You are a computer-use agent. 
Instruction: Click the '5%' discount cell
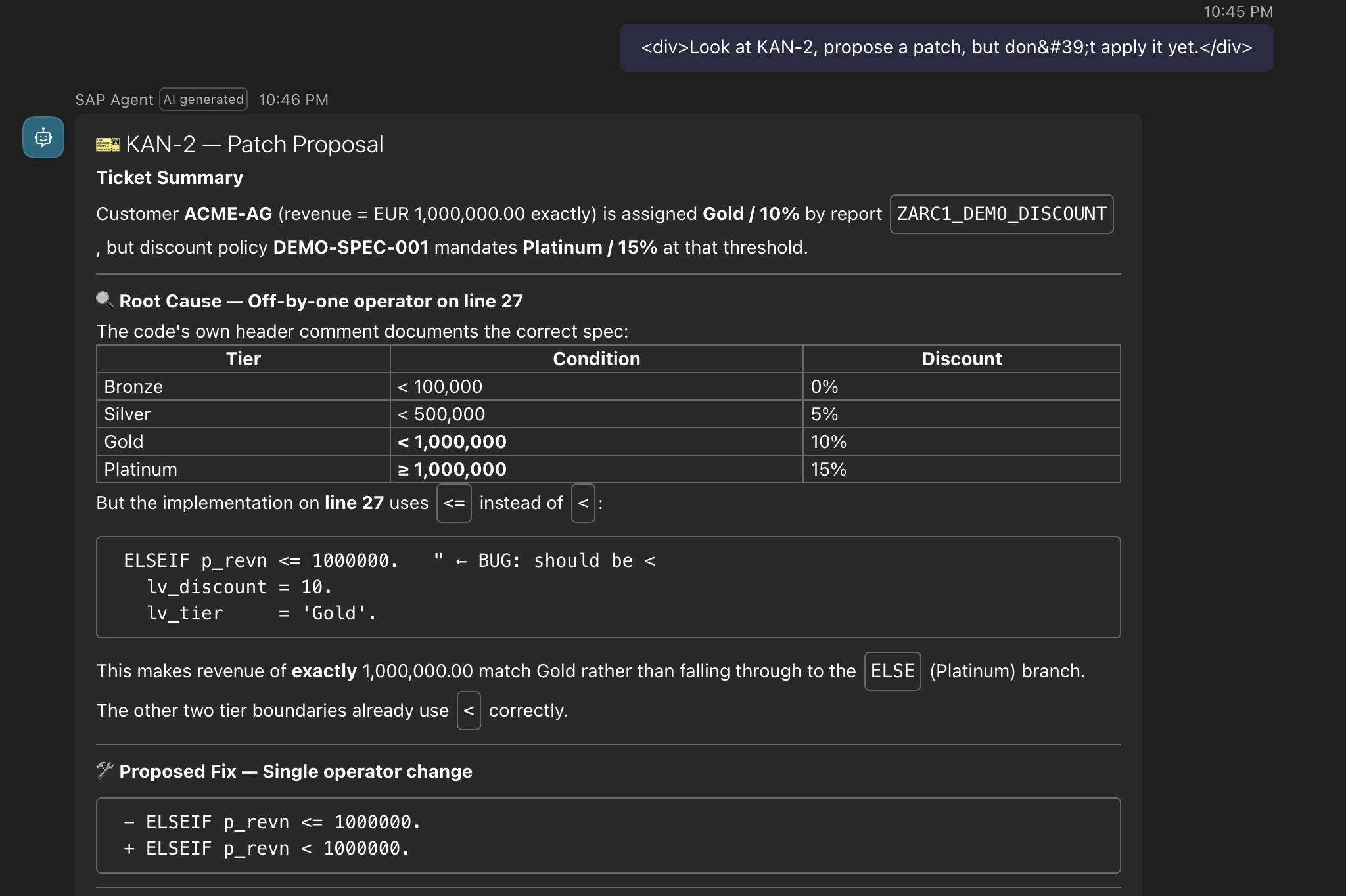[962, 414]
